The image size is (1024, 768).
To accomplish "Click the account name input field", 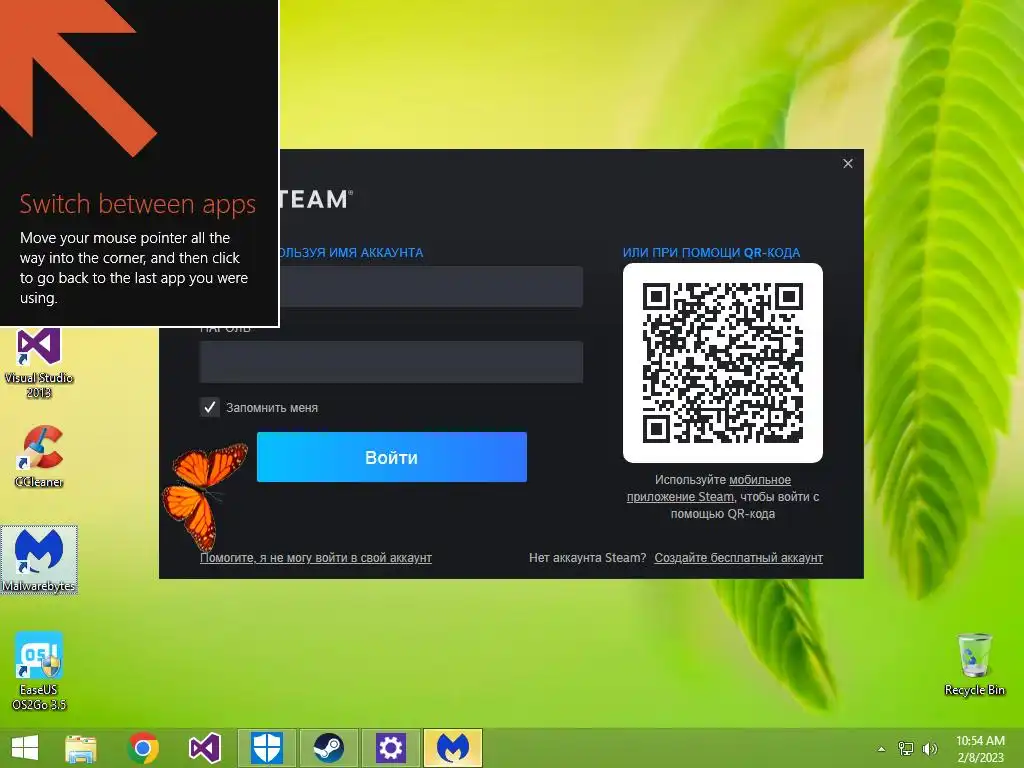I will click(431, 286).
